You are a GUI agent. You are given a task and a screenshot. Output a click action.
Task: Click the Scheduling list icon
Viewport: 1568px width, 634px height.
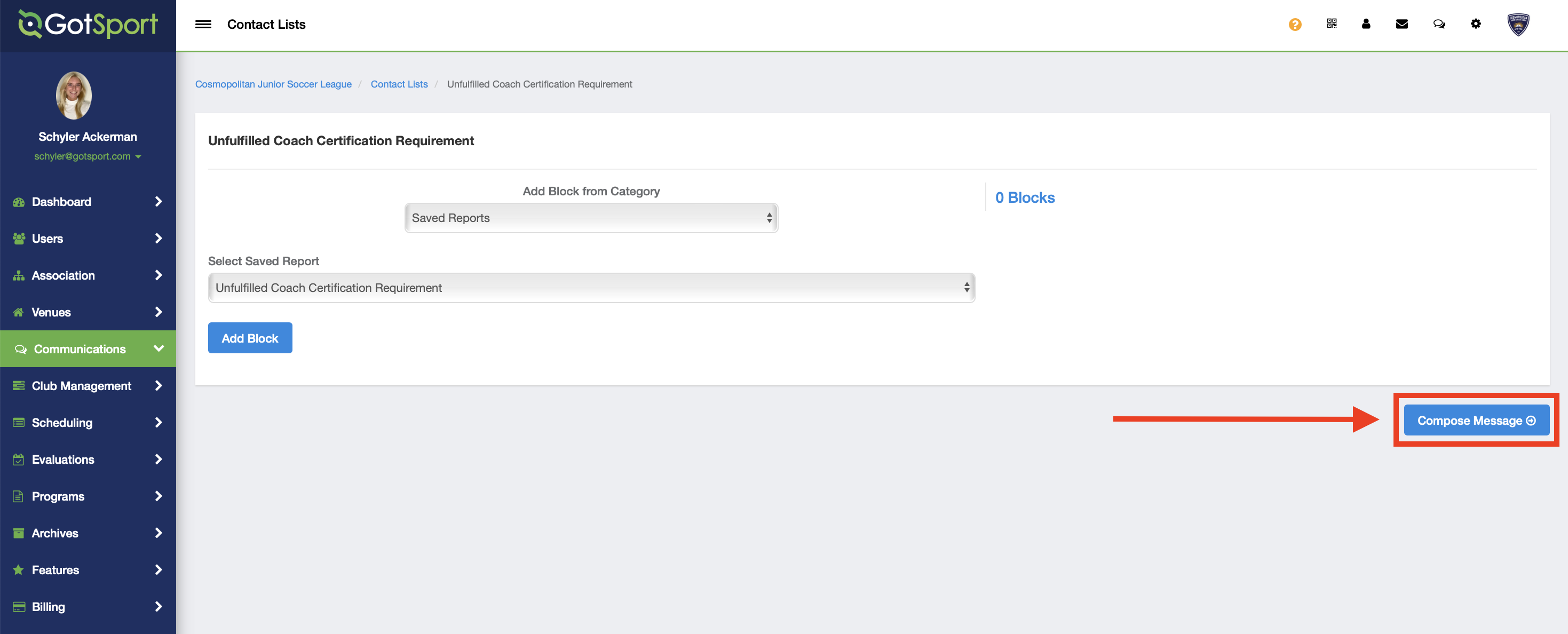coord(19,423)
